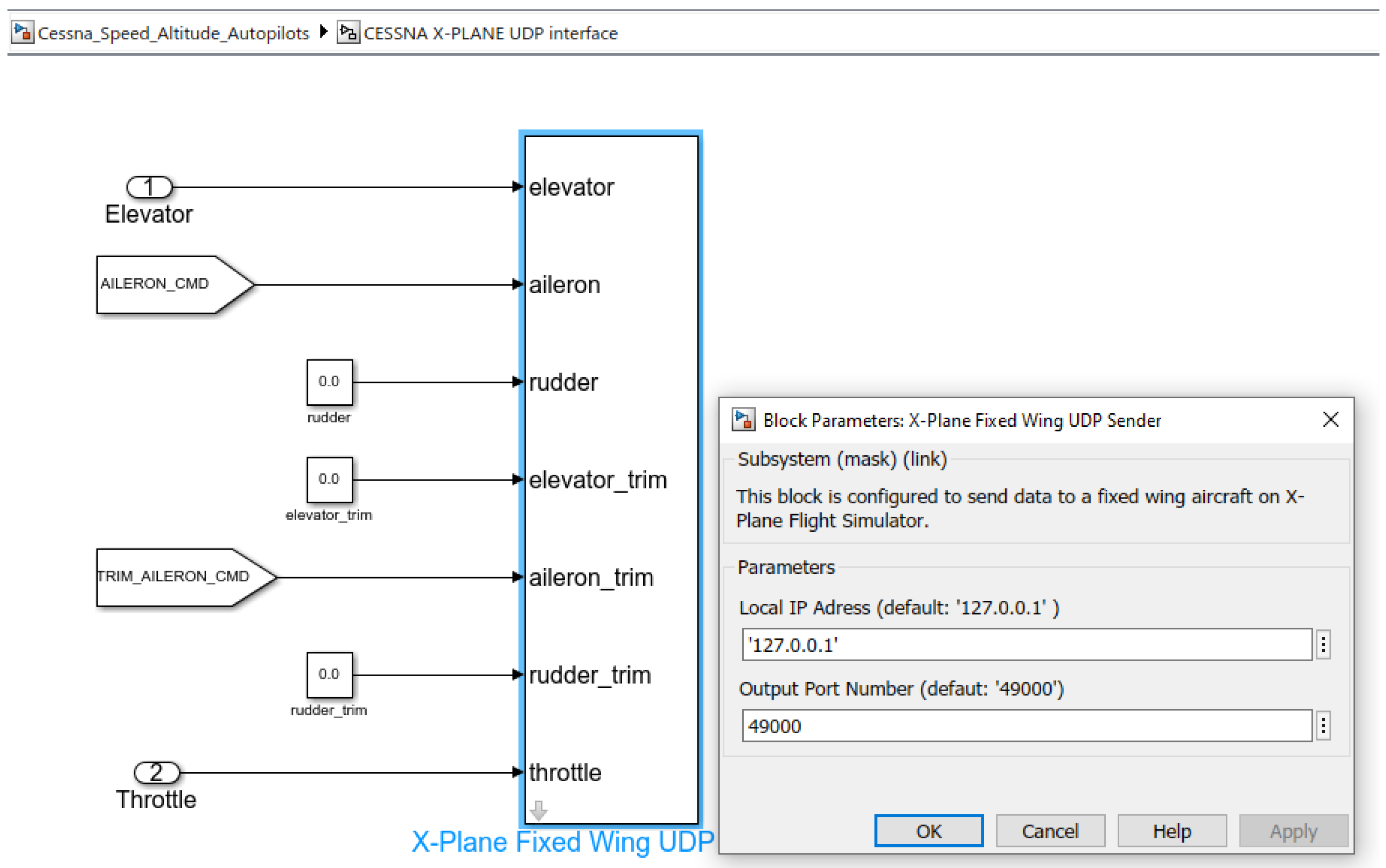Image resolution: width=1386 pixels, height=868 pixels.
Task: Click the Block Parameters dialog title icon
Action: pyautogui.click(x=743, y=420)
